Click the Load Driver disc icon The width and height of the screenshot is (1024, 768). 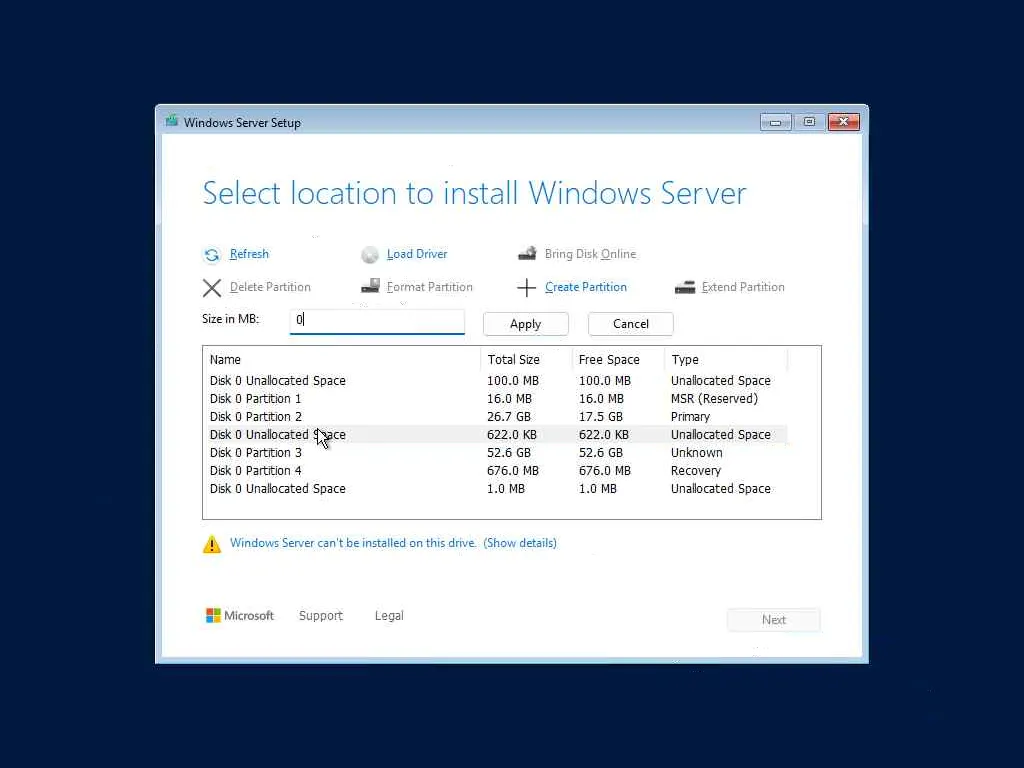point(370,255)
